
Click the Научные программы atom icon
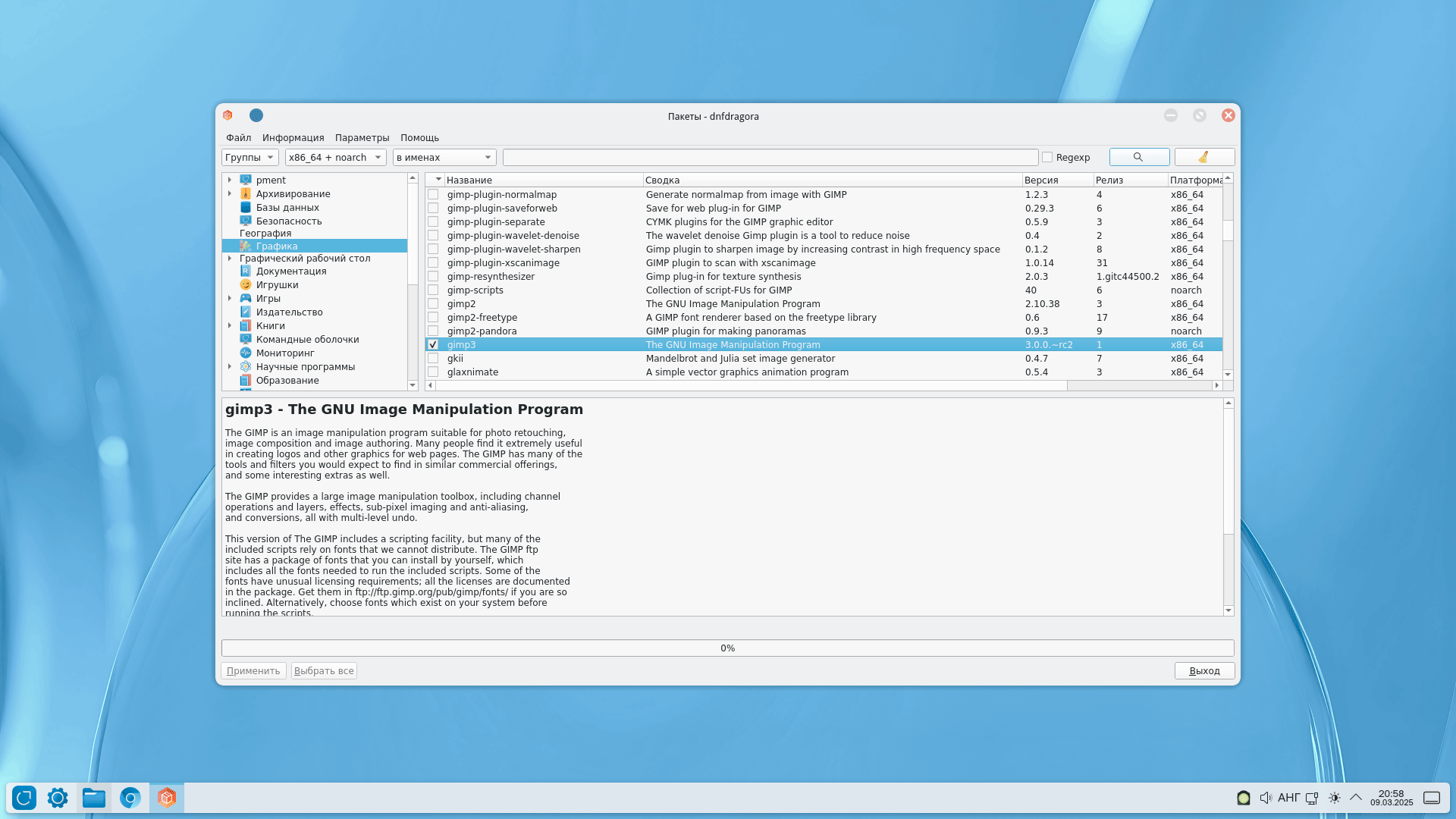[246, 366]
